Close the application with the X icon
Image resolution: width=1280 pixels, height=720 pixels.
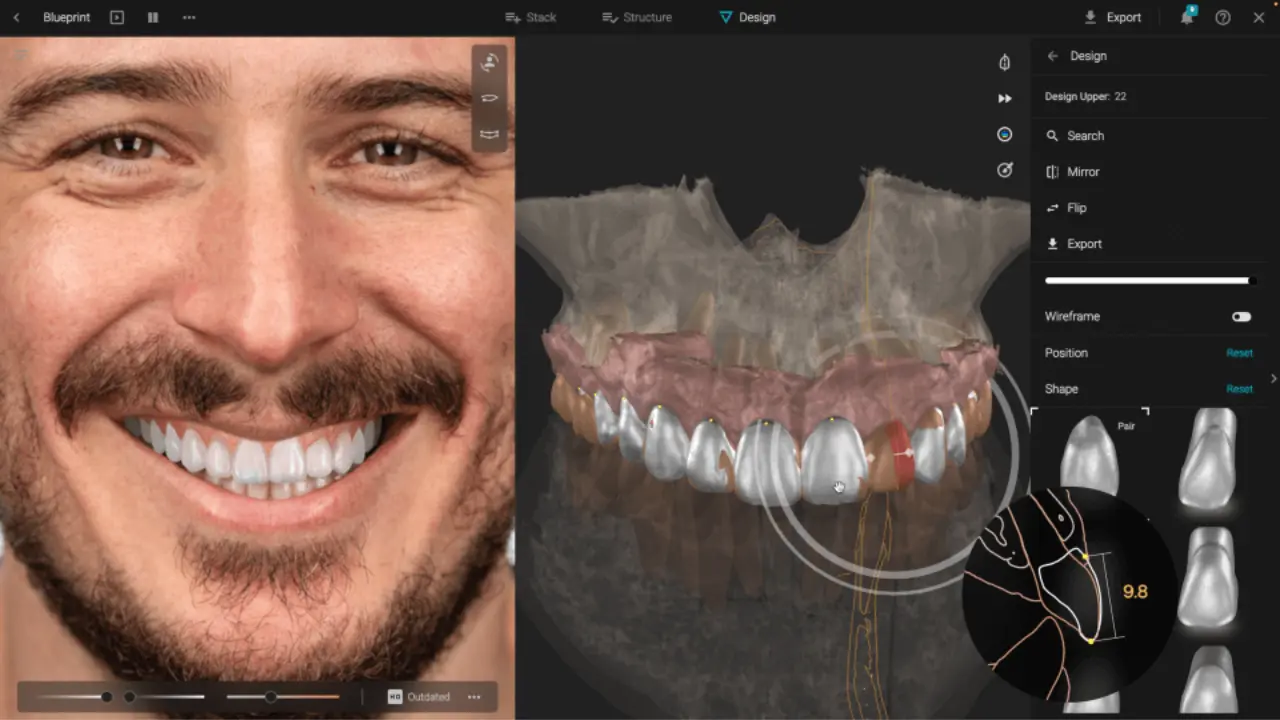coord(1259,17)
